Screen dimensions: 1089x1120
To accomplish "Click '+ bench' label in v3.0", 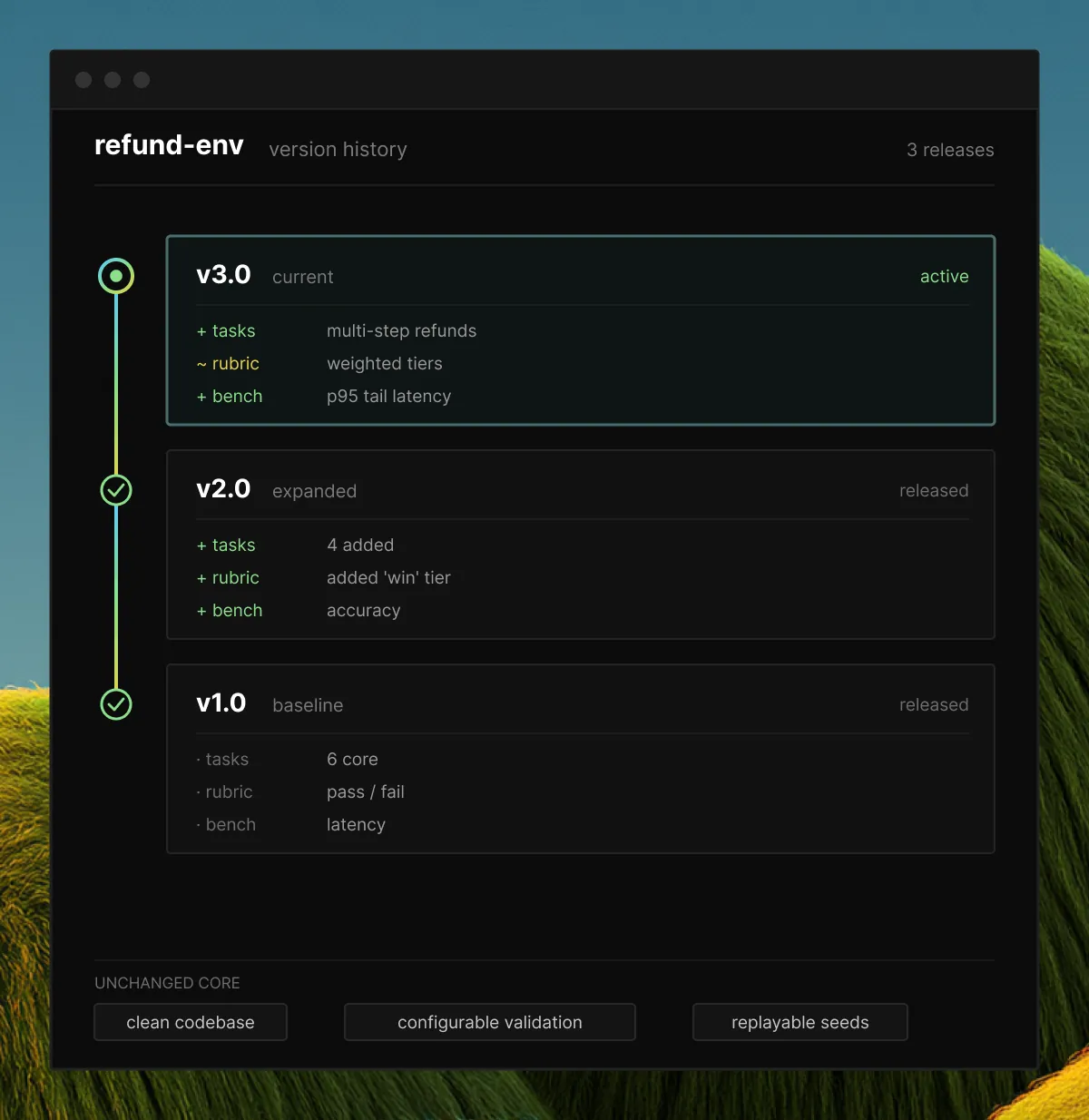I will click(230, 397).
